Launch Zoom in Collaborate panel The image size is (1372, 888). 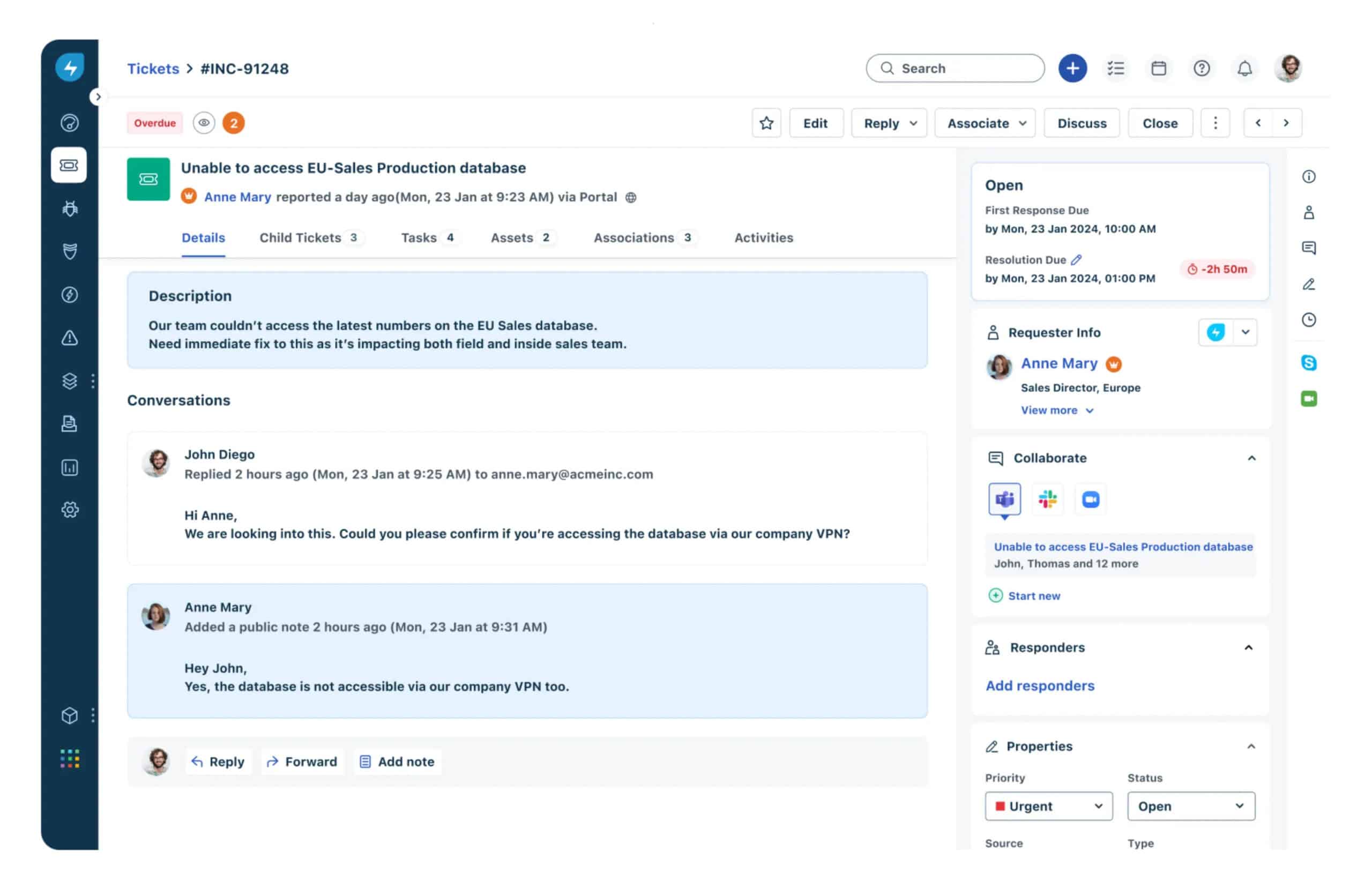click(1091, 499)
